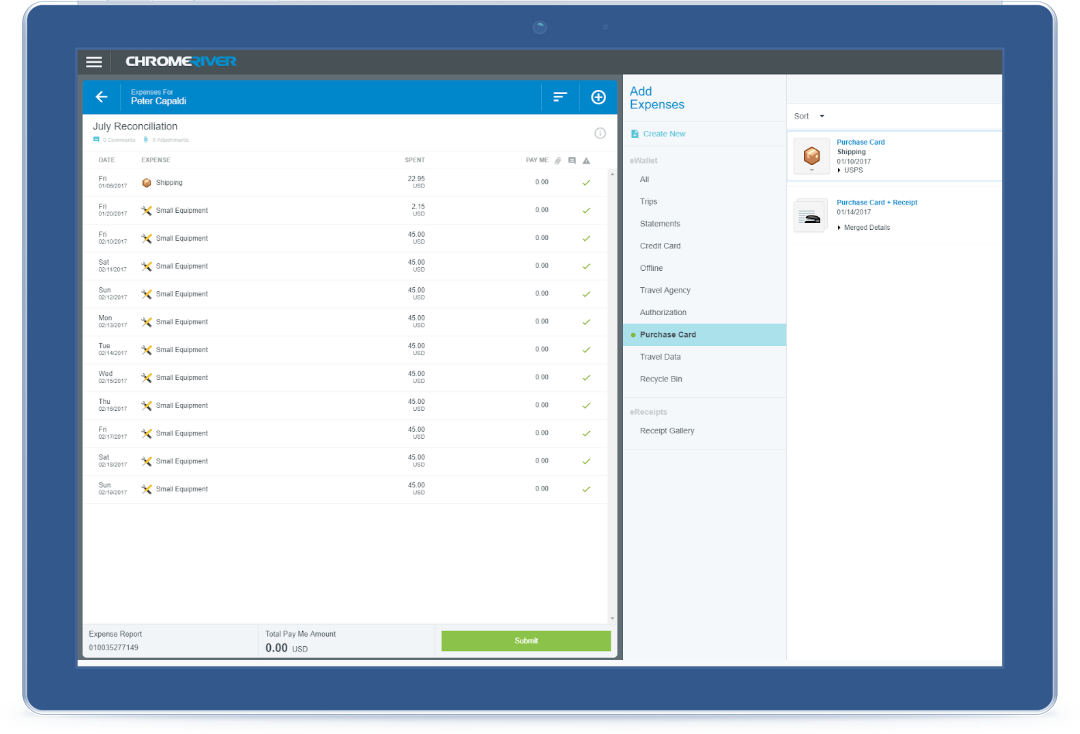Click the Create New link
This screenshot has height=734, width=1080.
(x=664, y=134)
